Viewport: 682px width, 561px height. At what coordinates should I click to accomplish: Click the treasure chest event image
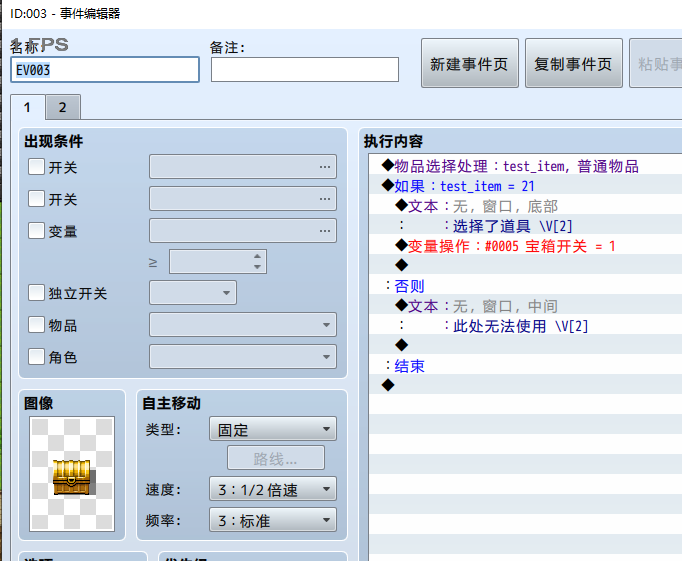72,474
